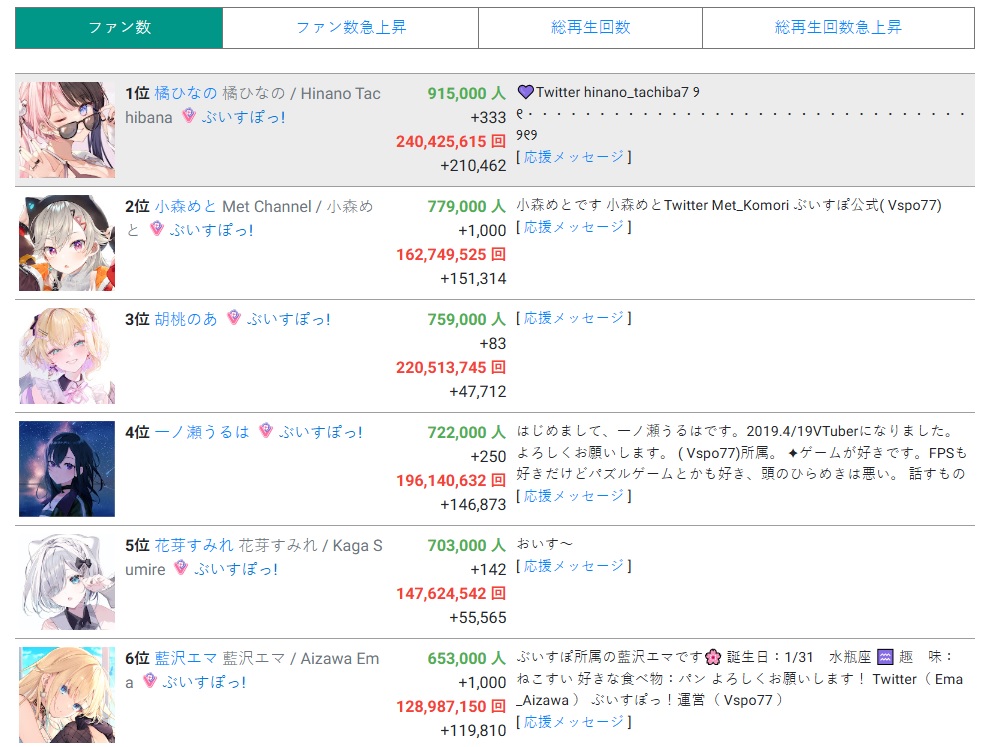Open 応援メッセージ link for 花芽すみれ
This screenshot has height=747, width=995.
point(574,565)
